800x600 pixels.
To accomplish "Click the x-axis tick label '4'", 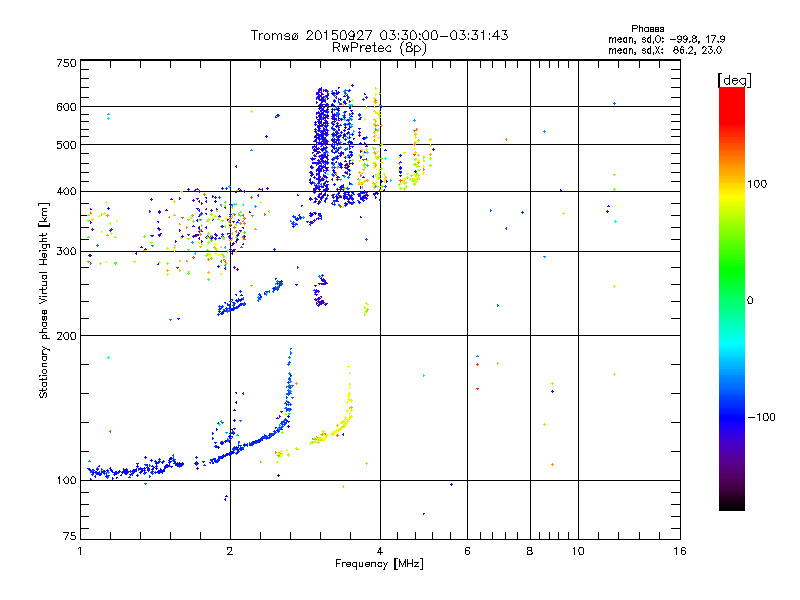I will 380,552.
